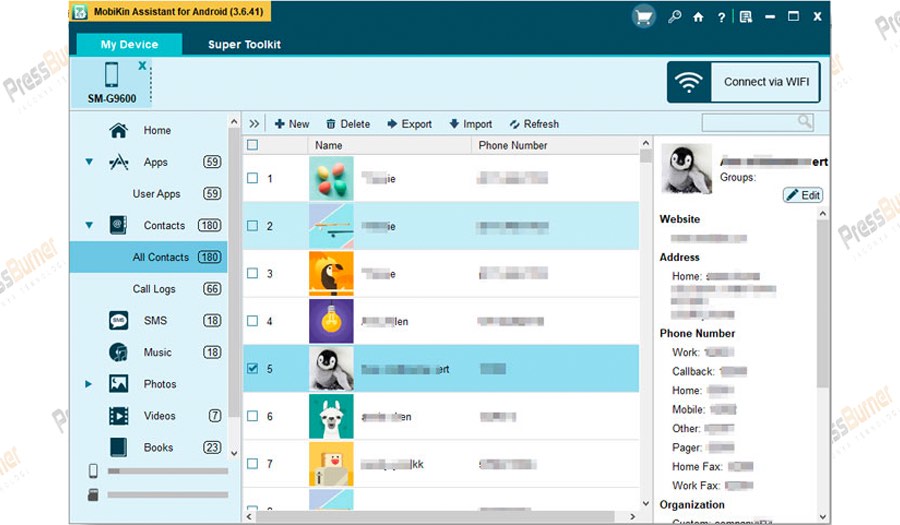This screenshot has width=900, height=525.
Task: Go to the home icon in title bar
Action: 698,17
